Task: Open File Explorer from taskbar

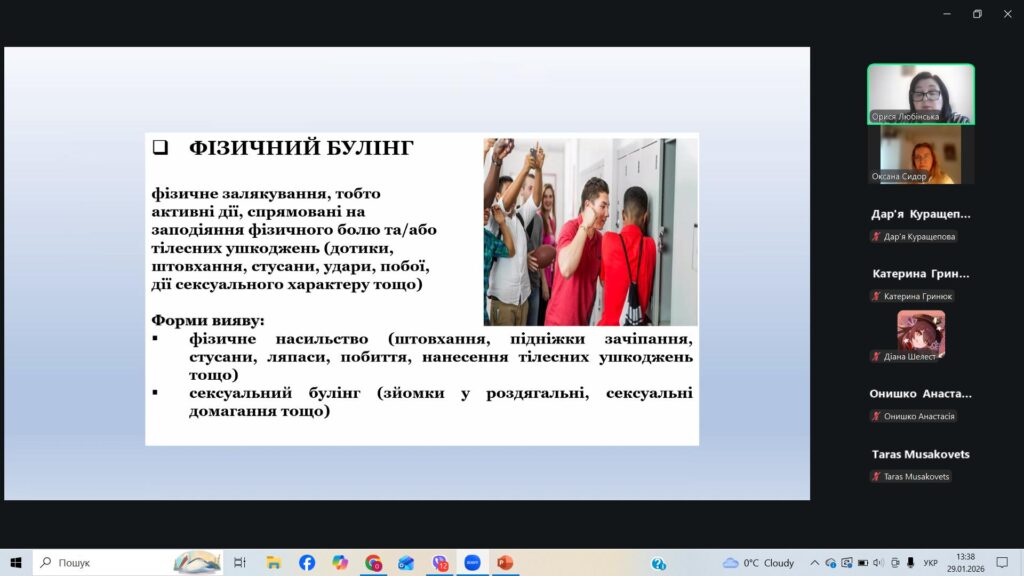Action: (x=274, y=563)
